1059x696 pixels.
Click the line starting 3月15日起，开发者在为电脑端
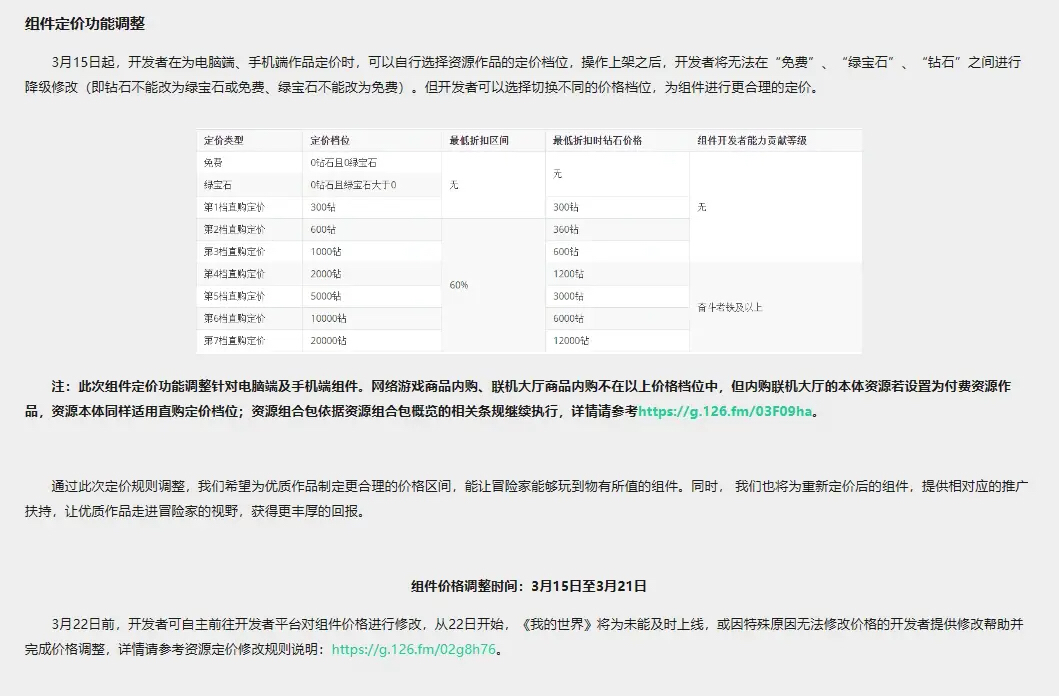536,62
